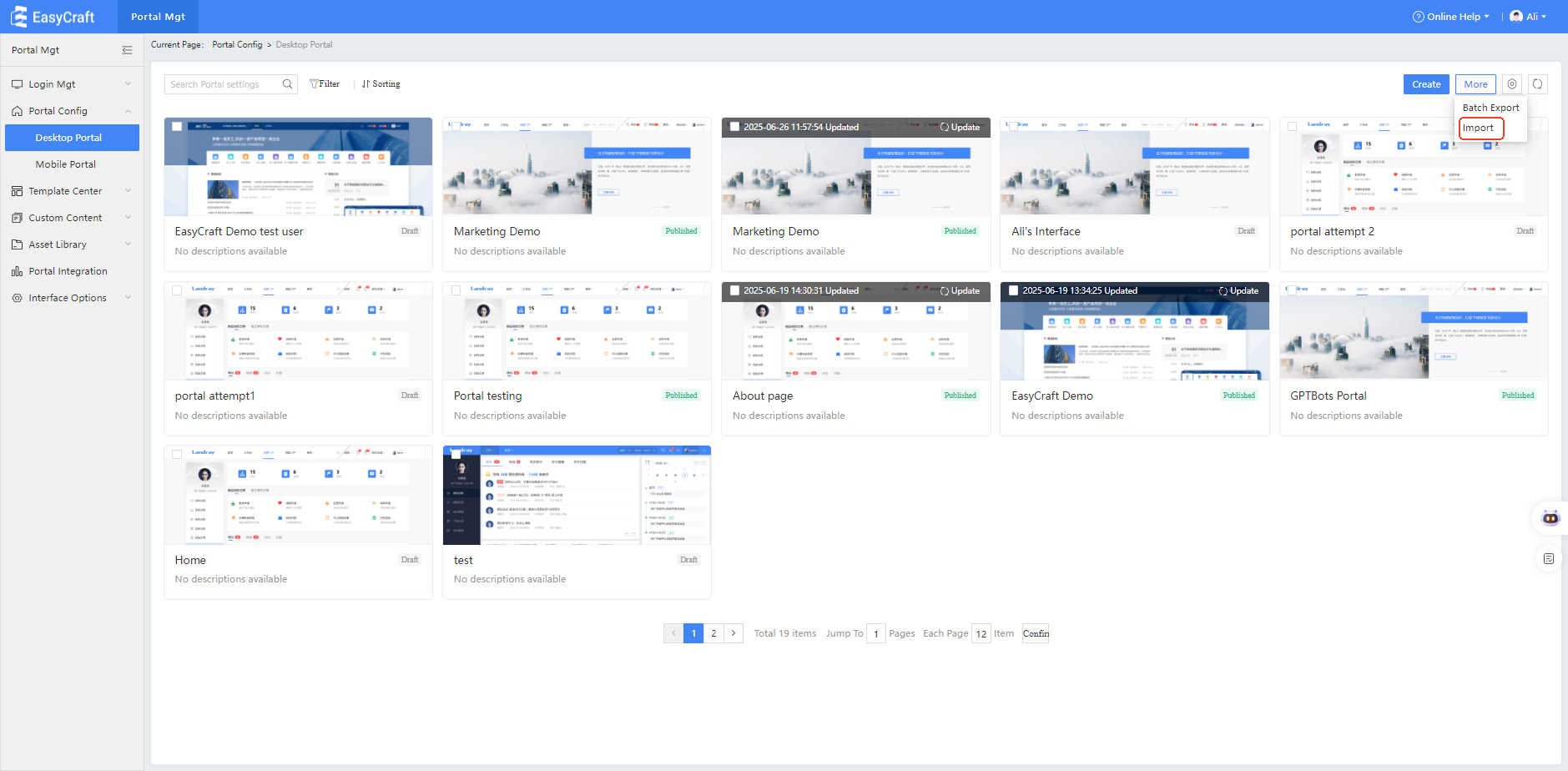Tick the About page card checkbox
This screenshot has height=771, width=1568.
[734, 290]
